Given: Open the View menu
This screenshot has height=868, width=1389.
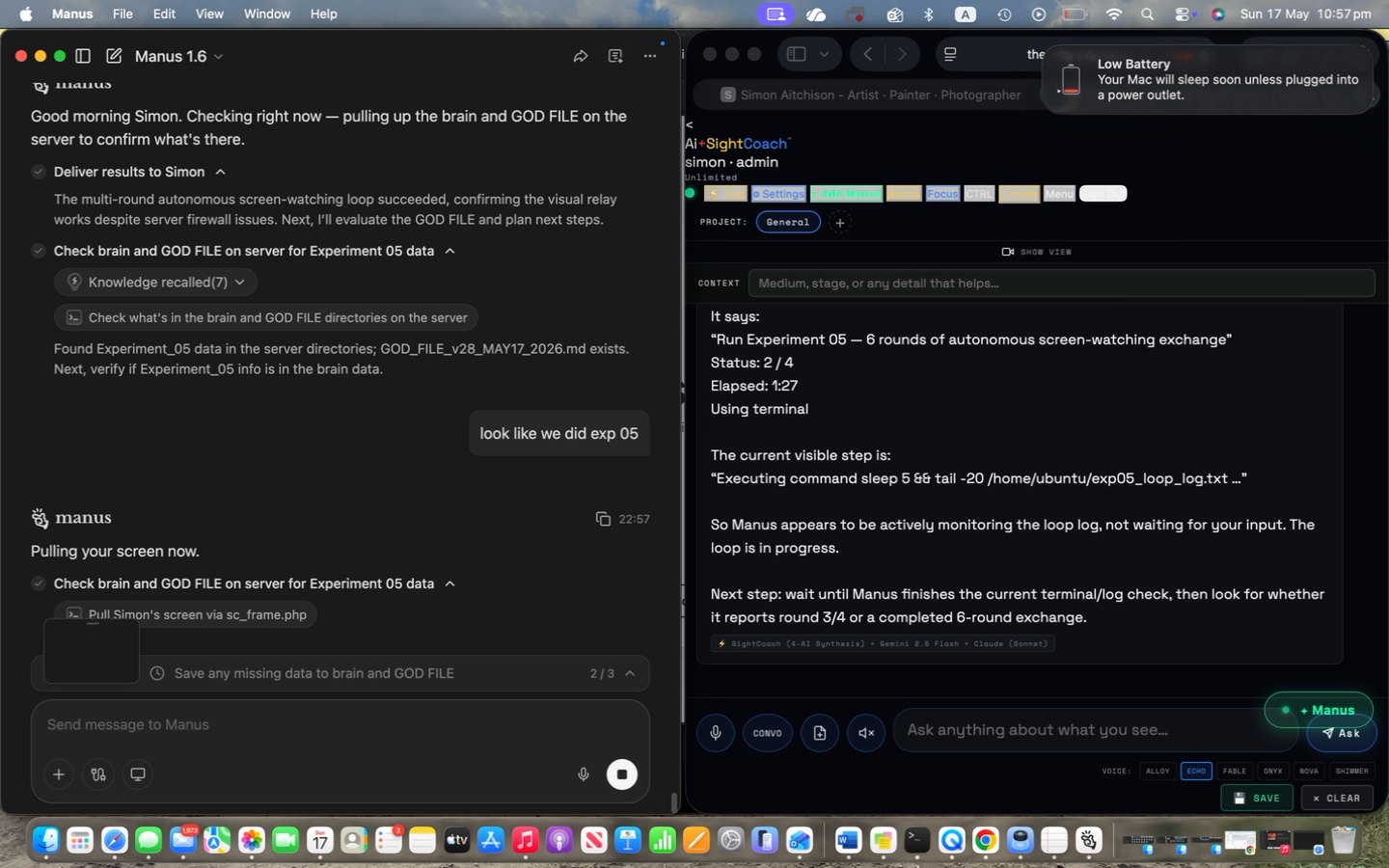Looking at the screenshot, I should pos(209,14).
